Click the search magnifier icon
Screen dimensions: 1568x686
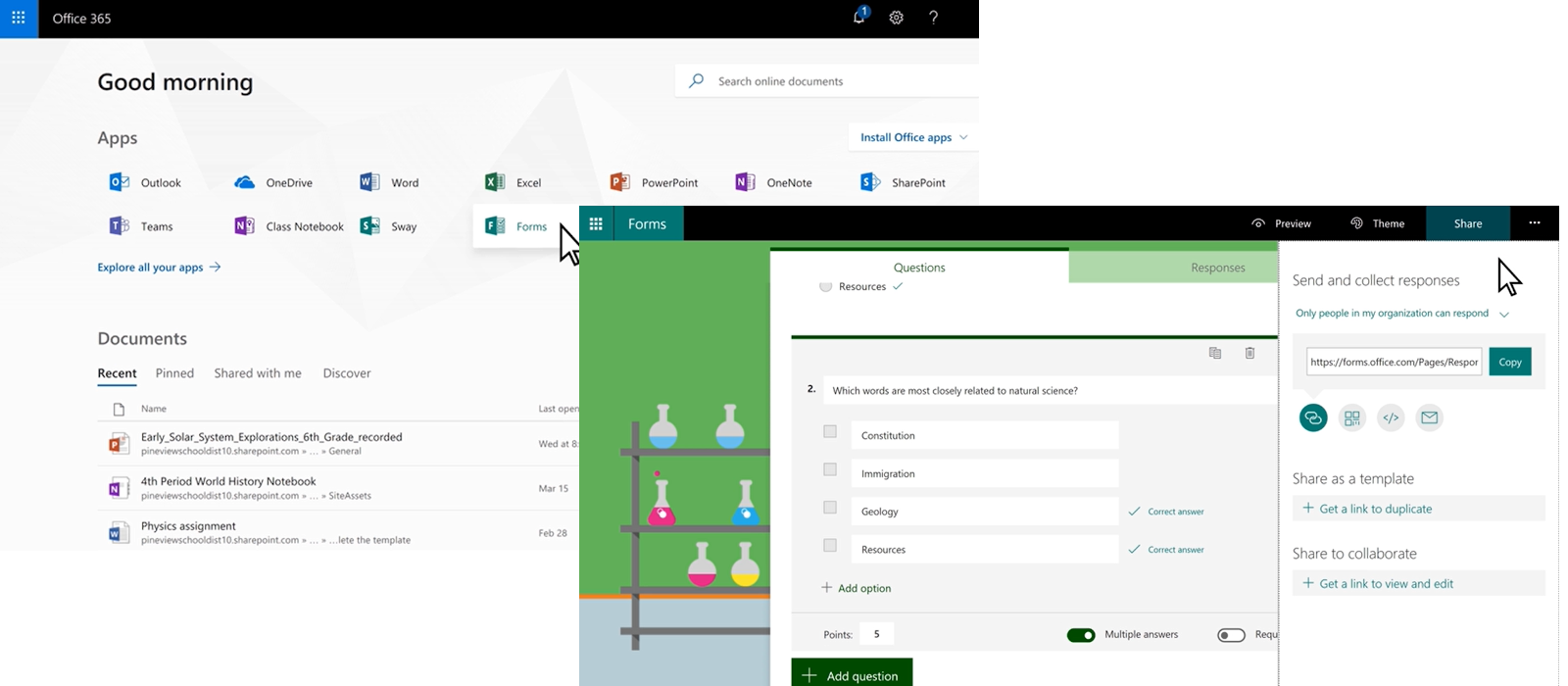696,81
